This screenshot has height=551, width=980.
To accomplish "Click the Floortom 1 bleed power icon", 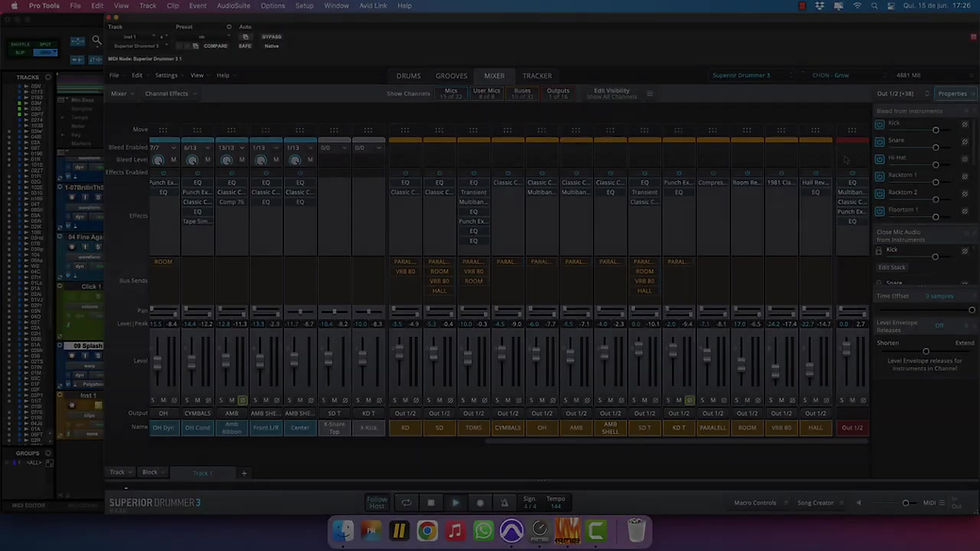I will [x=879, y=211].
